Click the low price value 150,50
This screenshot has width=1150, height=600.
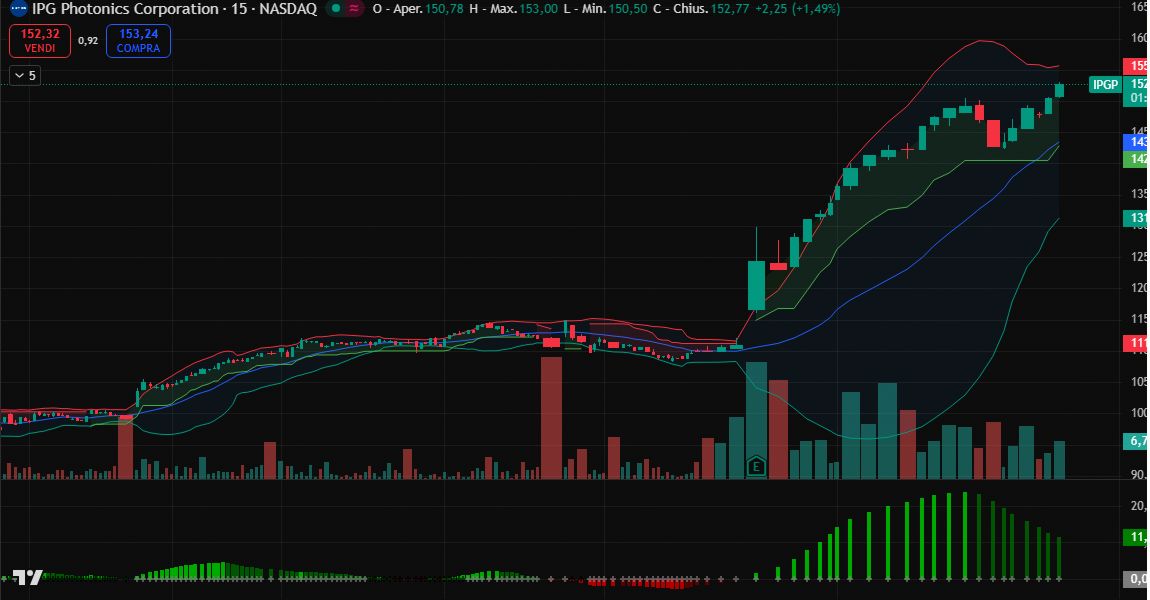coord(628,9)
